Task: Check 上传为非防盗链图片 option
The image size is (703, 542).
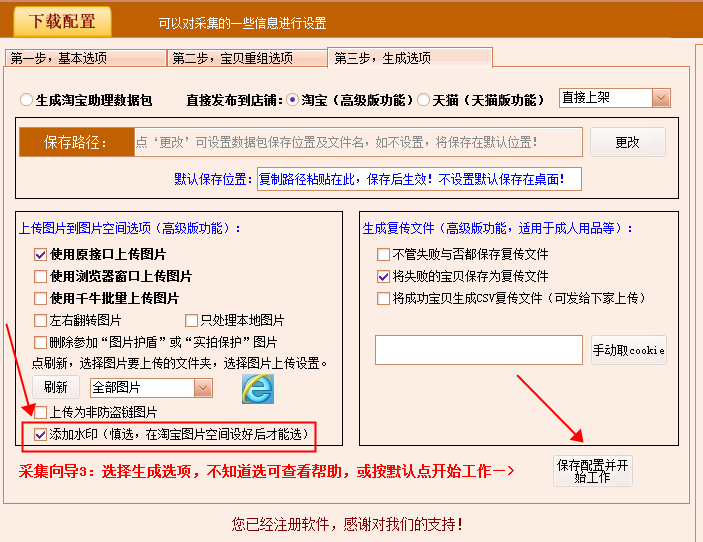Action: (40, 412)
